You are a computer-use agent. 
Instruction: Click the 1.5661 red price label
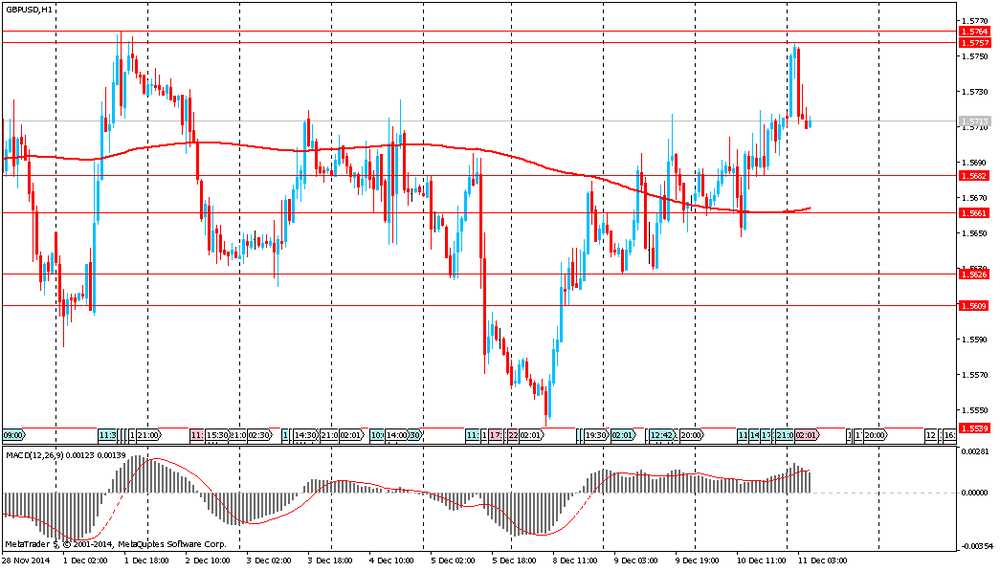coord(974,213)
